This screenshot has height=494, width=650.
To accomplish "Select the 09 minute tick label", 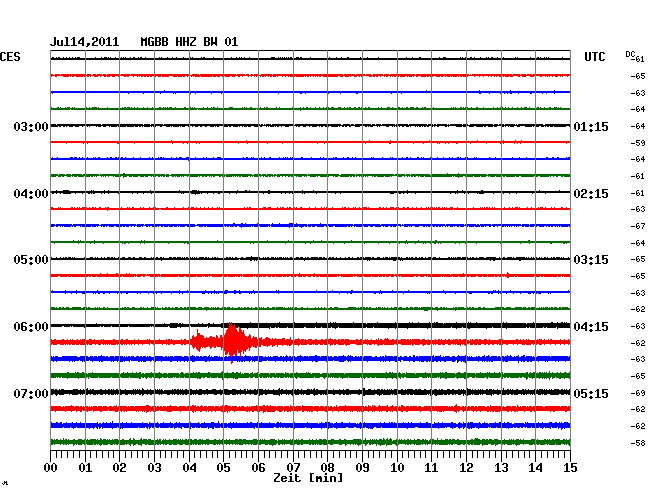I will [x=362, y=468].
